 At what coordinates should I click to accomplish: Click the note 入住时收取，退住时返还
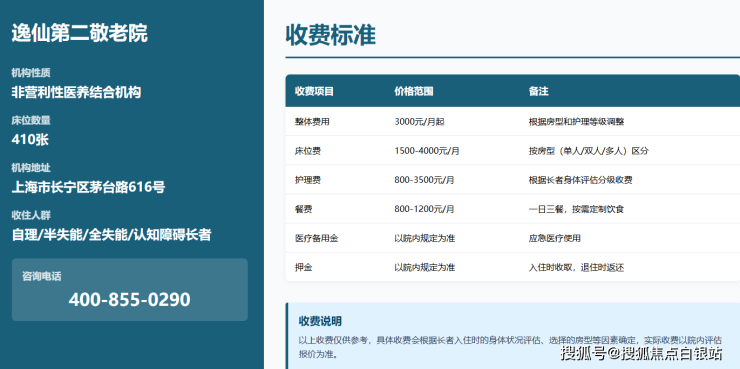[576, 268]
